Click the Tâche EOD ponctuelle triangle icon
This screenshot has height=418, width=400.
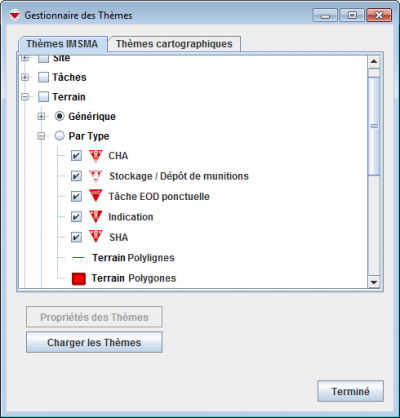point(96,196)
